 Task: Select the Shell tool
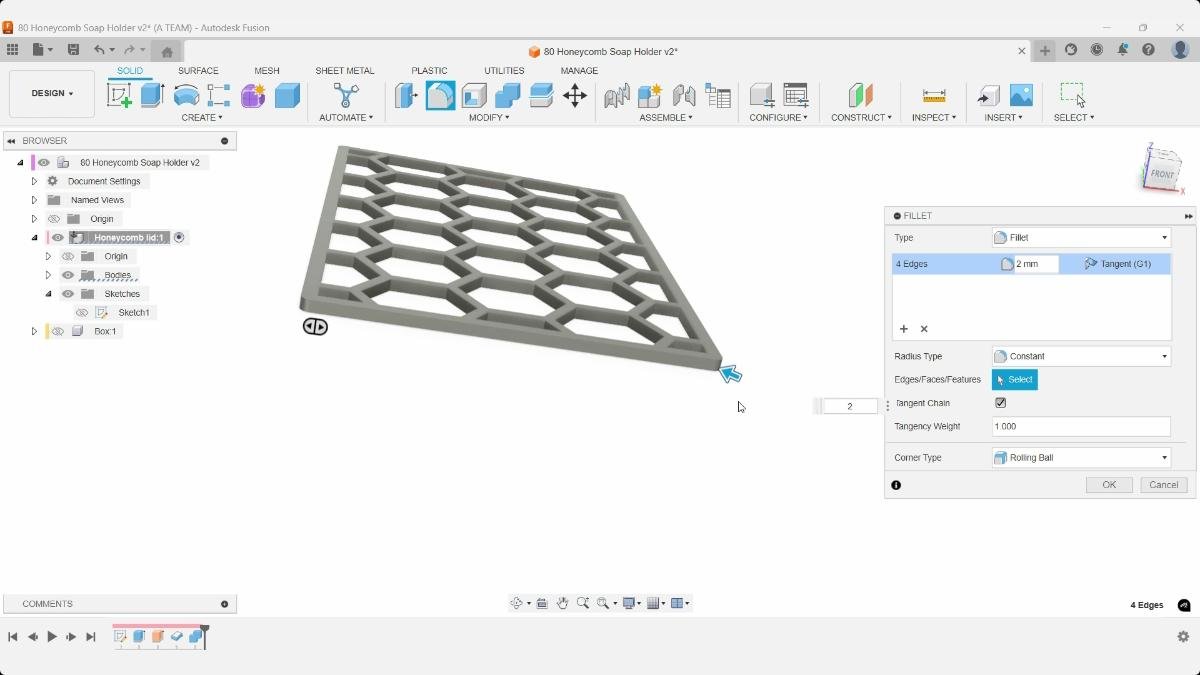(x=474, y=95)
